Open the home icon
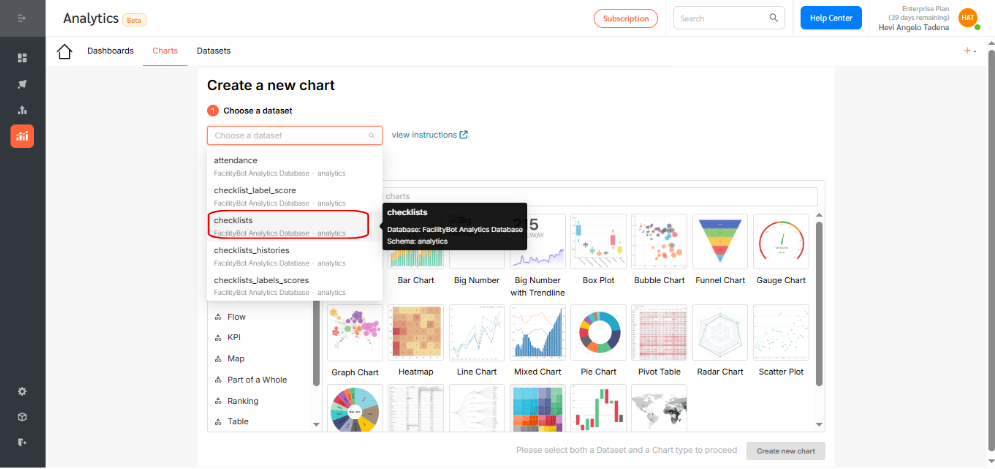The width and height of the screenshot is (995, 469). tap(65, 51)
